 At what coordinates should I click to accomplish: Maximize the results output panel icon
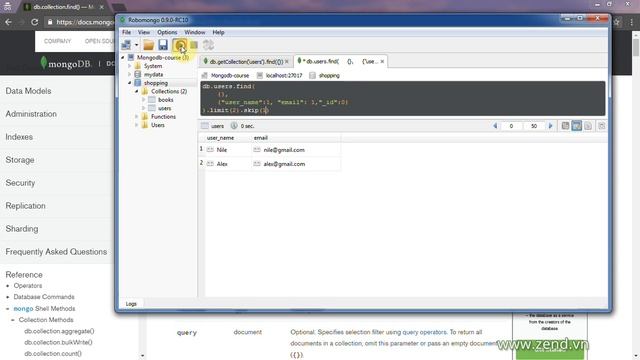tap(602, 126)
